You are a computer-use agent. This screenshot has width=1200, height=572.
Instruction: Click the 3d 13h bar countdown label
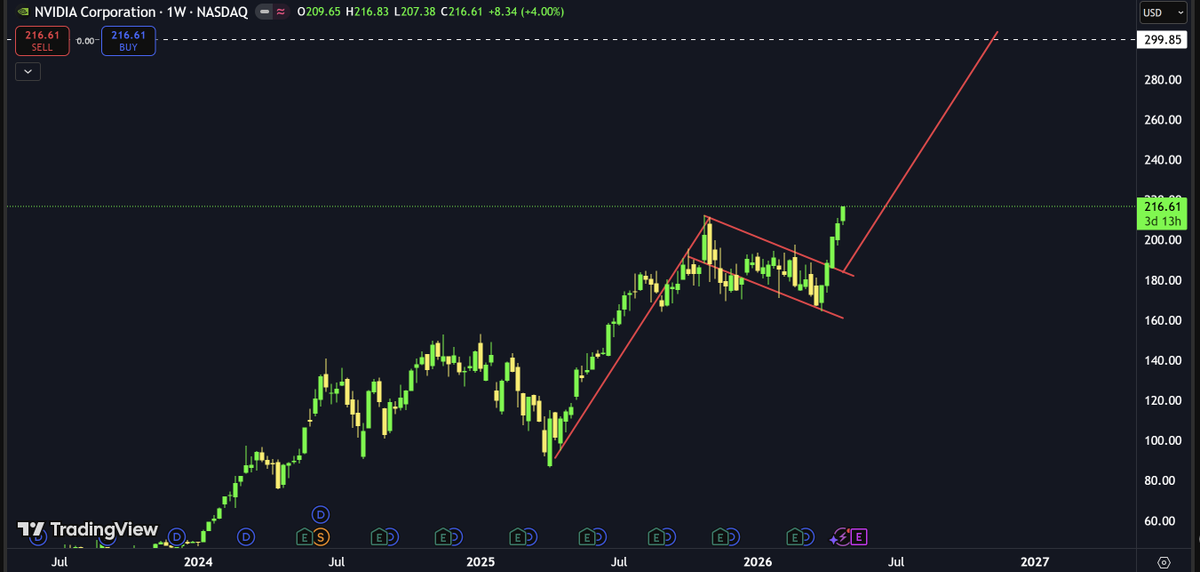1165,220
